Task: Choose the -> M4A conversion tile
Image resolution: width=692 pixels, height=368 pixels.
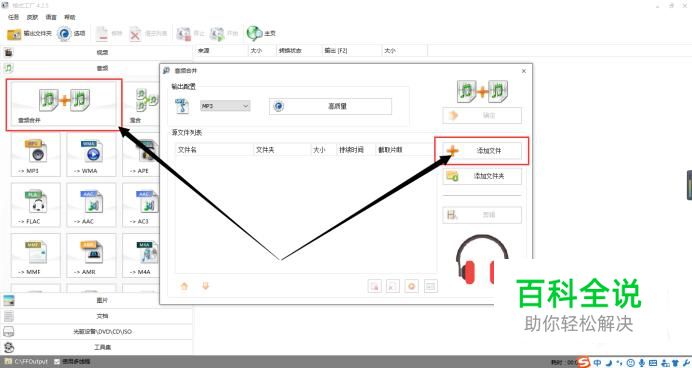Action: click(141, 255)
